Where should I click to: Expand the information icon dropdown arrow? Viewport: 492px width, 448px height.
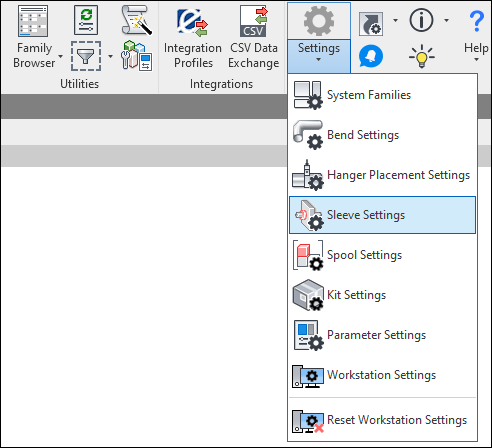click(x=446, y=20)
